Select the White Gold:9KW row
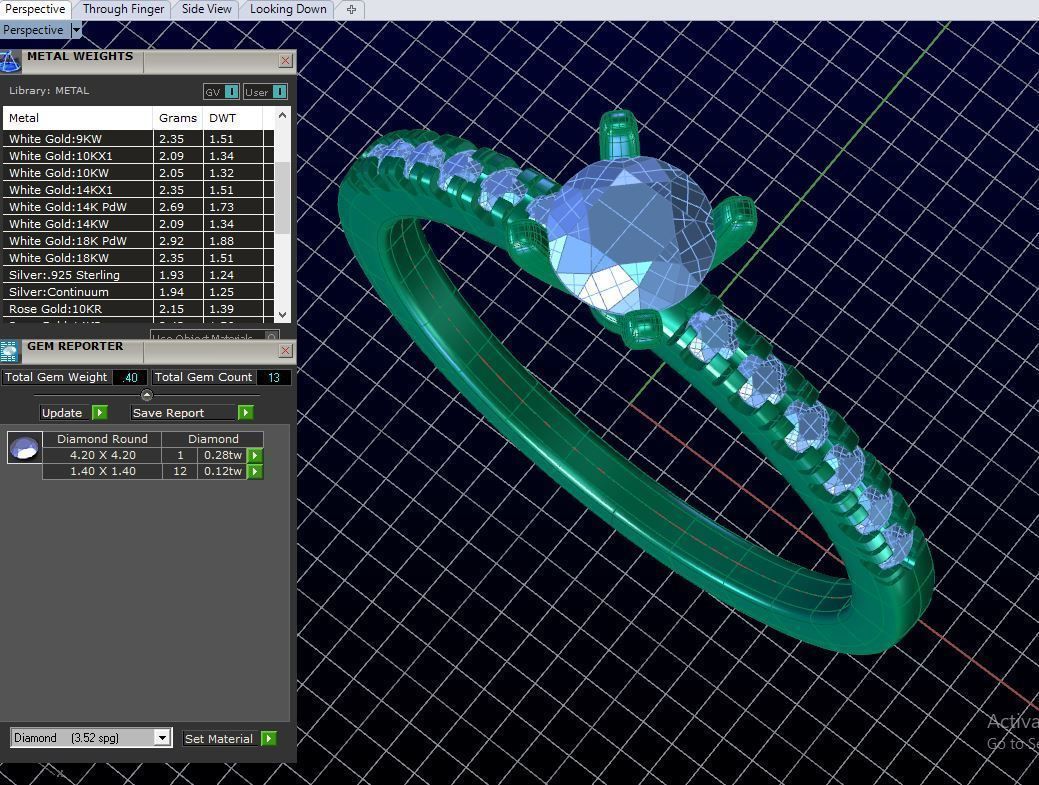Viewport: 1039px width, 785px height. click(138, 139)
